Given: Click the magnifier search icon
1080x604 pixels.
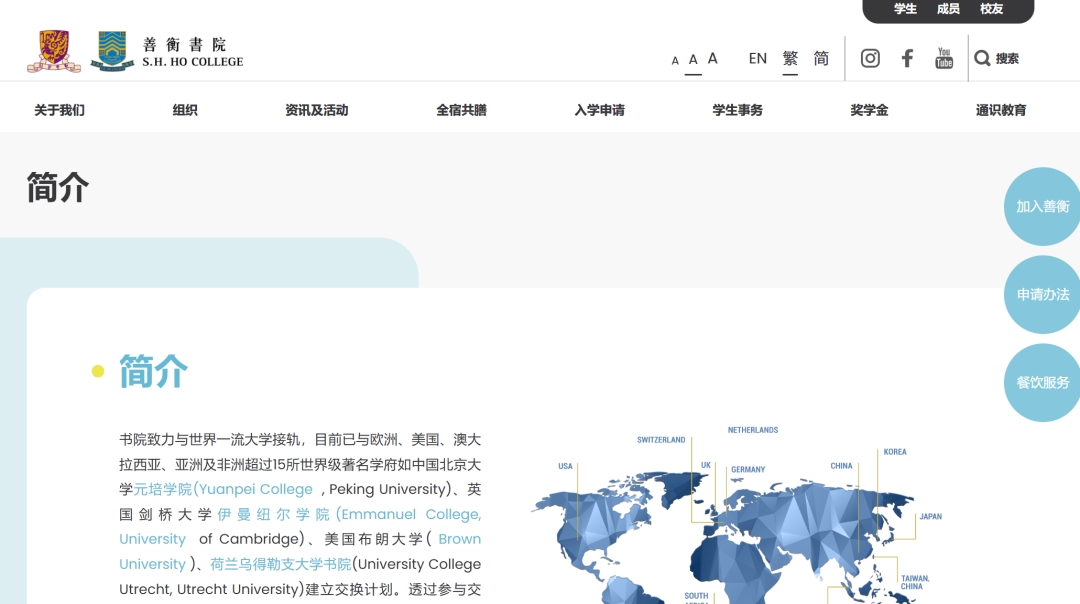Looking at the screenshot, I should tap(983, 58).
